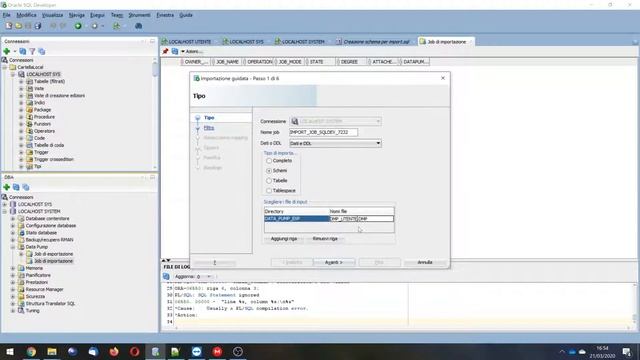640x360 pixels.
Task: Click green plus icon in DBA panel
Action: 7,187
